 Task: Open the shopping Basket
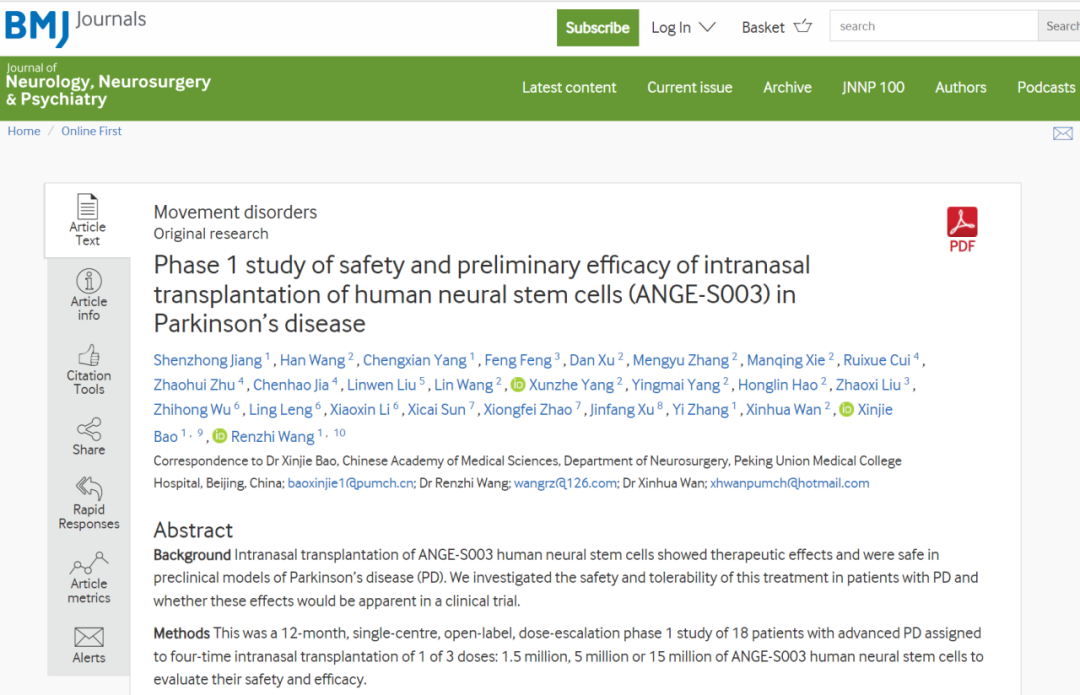777,27
